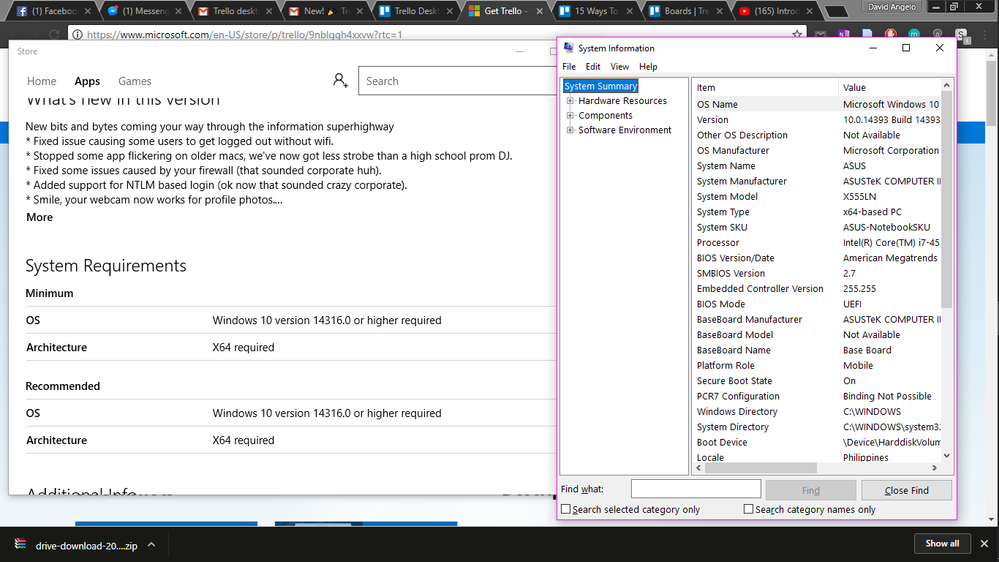
Task: Select the Software Environment tree label
Action: 624,130
